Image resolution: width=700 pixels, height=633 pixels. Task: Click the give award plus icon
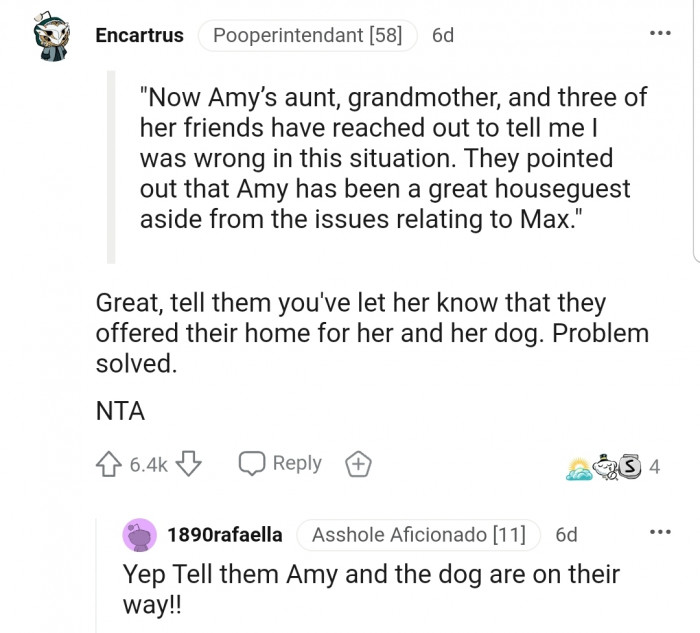tap(357, 464)
